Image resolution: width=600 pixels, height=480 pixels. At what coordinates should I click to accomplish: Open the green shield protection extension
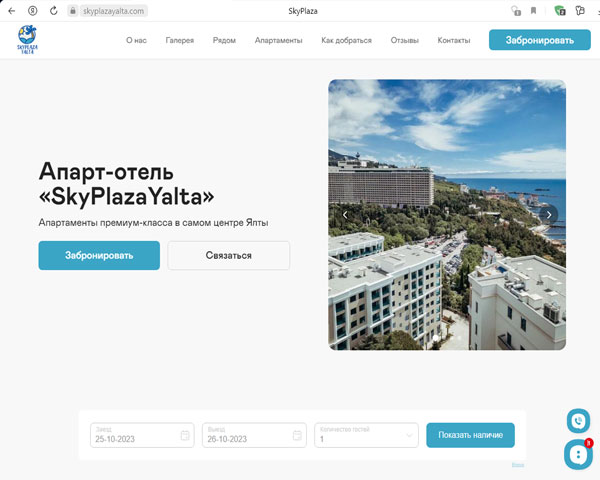(560, 11)
